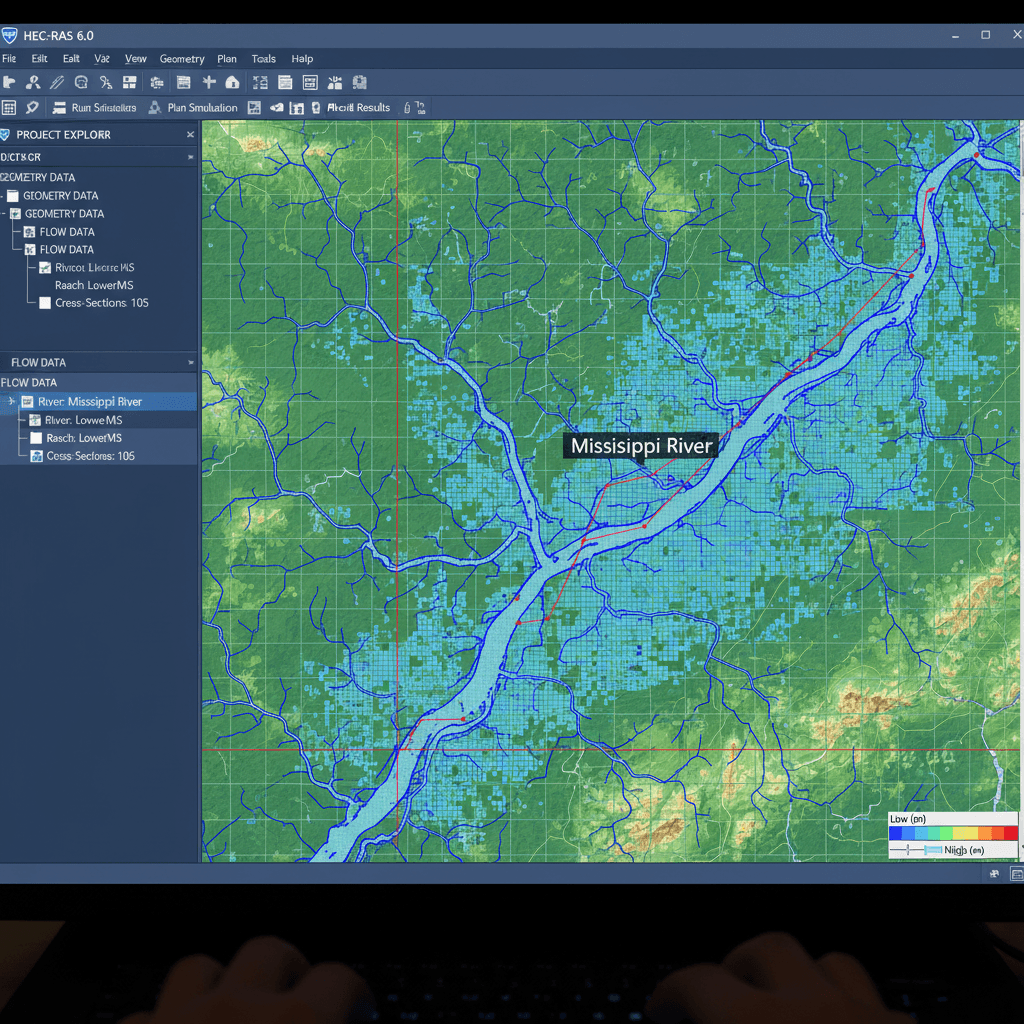Open the Help menu

302,59
